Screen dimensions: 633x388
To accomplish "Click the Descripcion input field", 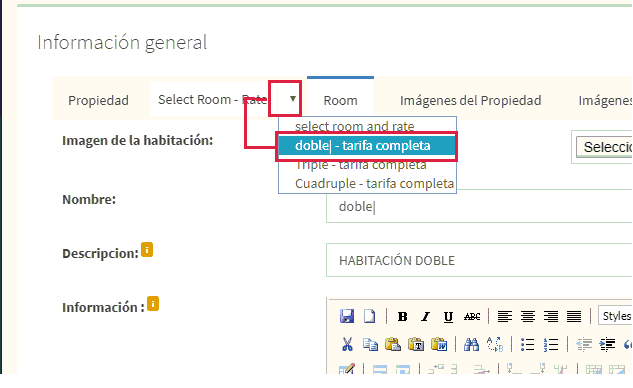I will tap(479, 260).
